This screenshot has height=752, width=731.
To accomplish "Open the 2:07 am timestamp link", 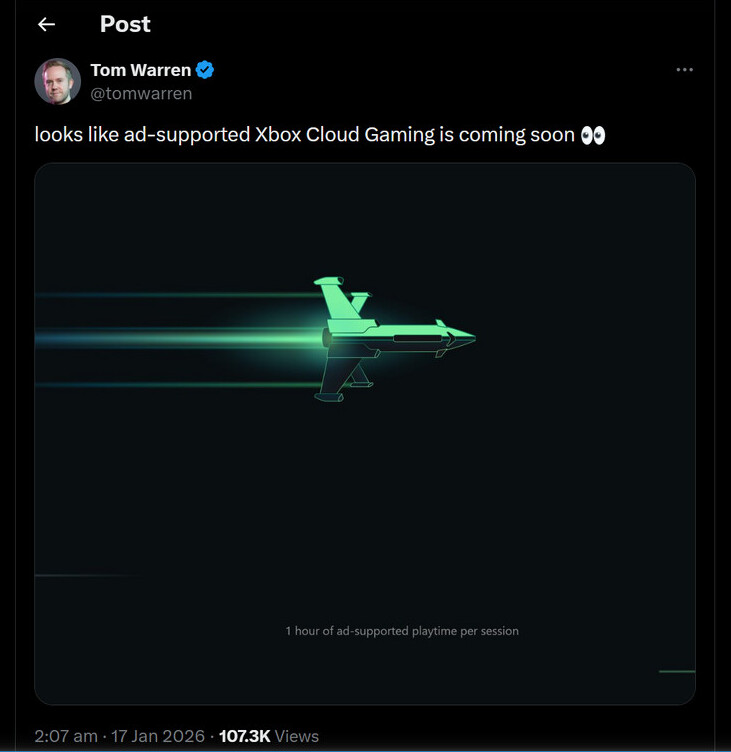I will pos(66,736).
